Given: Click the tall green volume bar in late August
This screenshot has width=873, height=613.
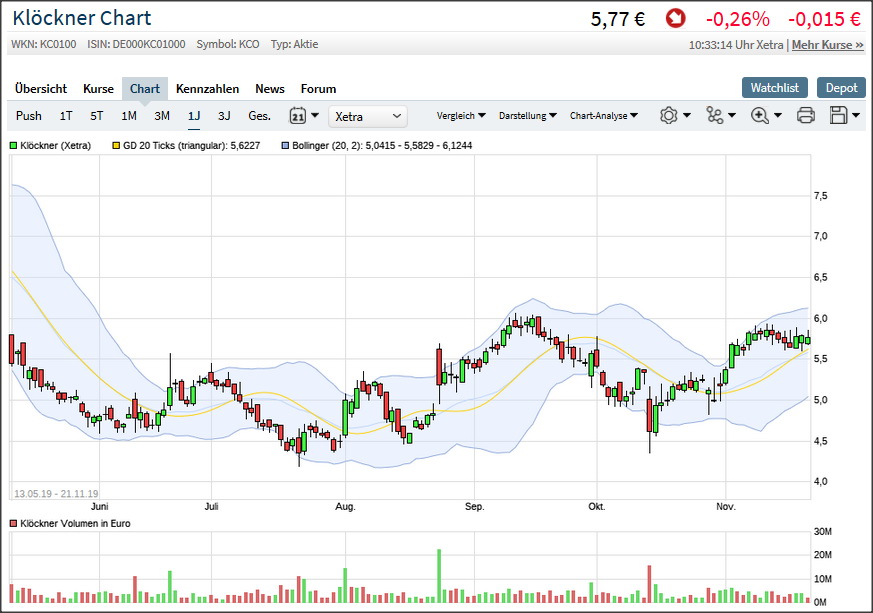Looking at the screenshot, I should [439, 576].
